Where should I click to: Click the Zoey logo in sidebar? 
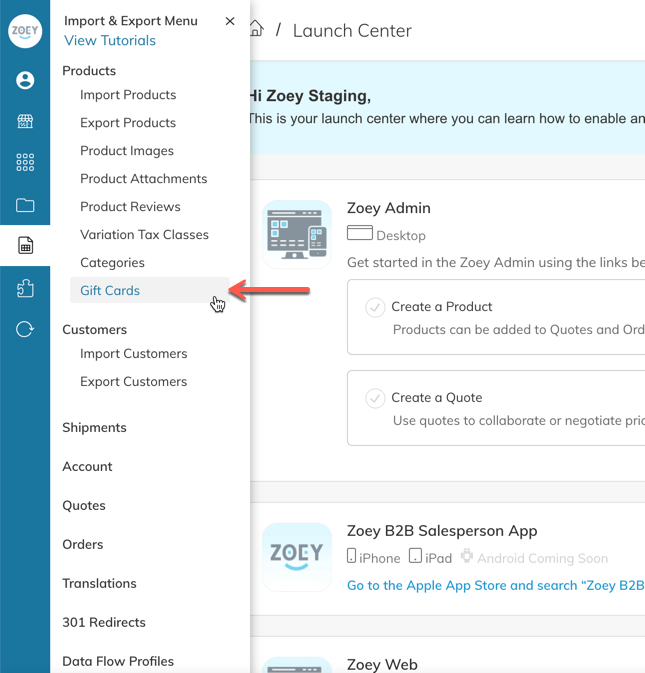click(25, 31)
